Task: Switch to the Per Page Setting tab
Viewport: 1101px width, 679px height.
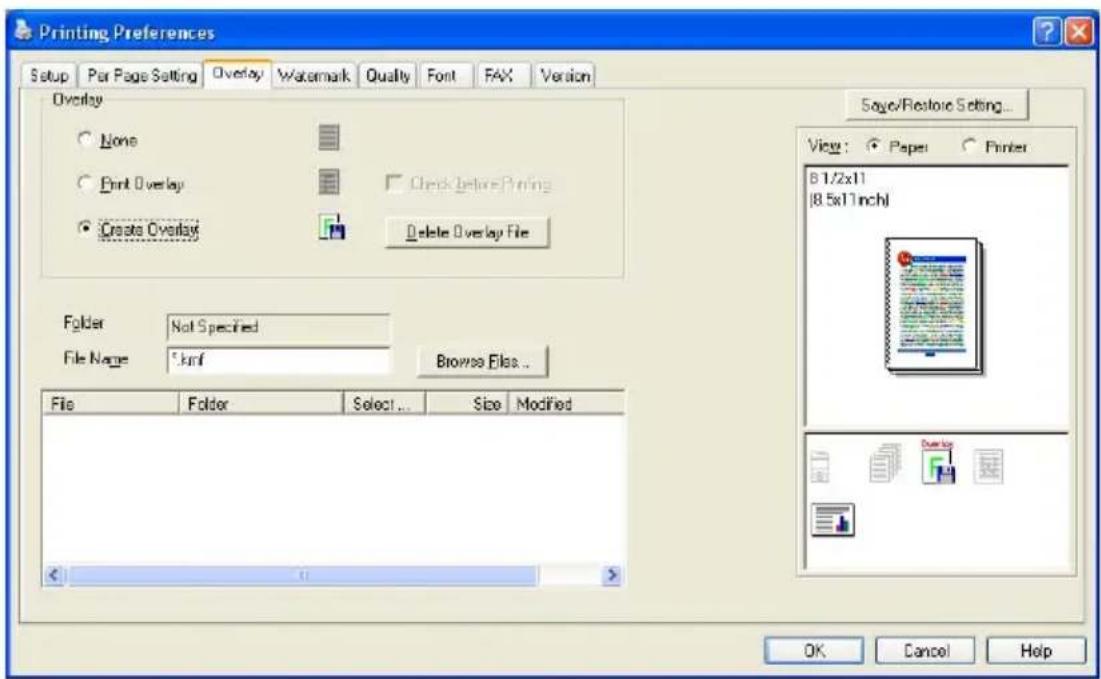Action: pyautogui.click(x=141, y=75)
